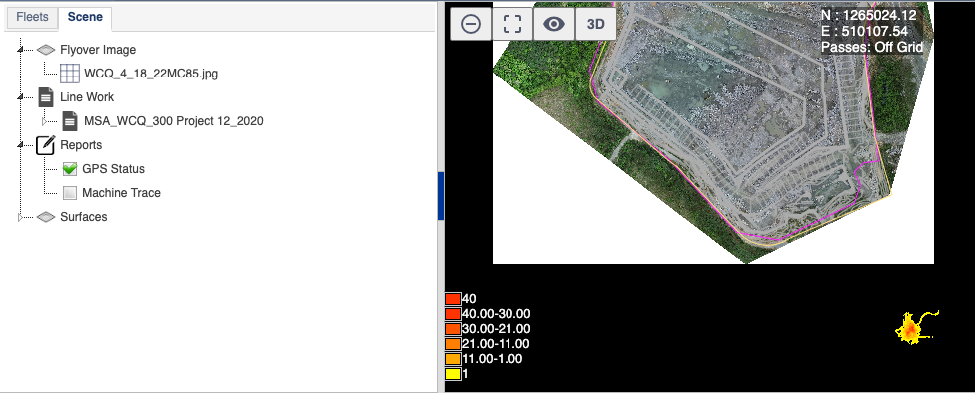Click the grid icon beside WCQ_4_18_22MC85.jpg
The height and width of the screenshot is (393, 975).
tap(70, 73)
